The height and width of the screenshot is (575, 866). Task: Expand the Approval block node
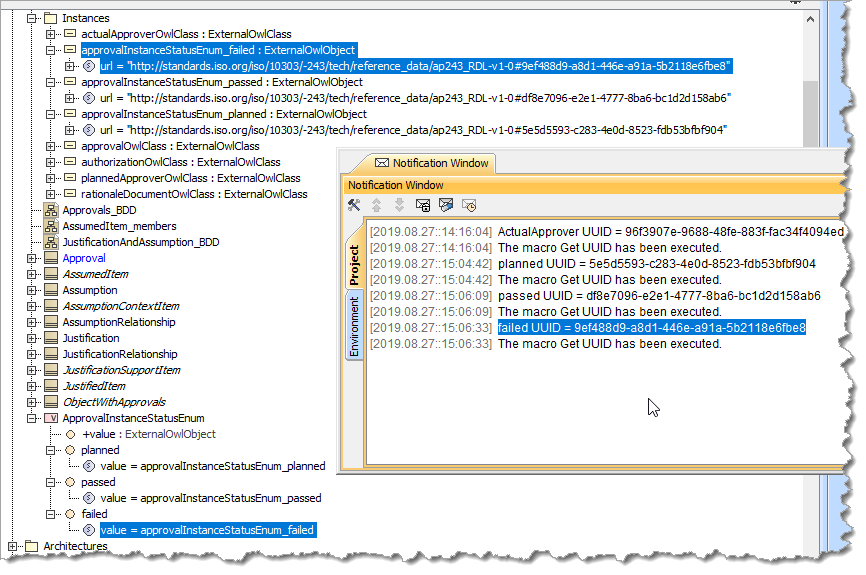coord(32,258)
